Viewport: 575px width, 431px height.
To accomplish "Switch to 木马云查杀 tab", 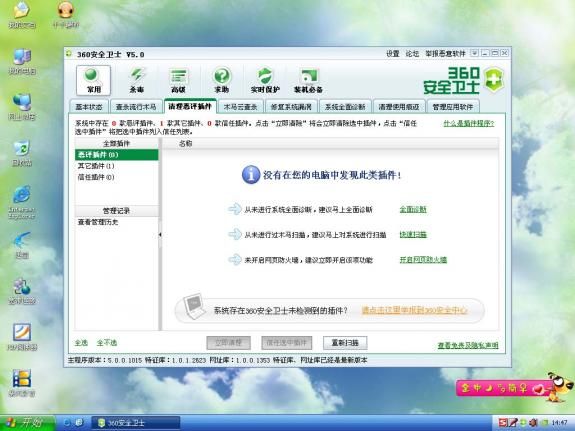I will [241, 107].
